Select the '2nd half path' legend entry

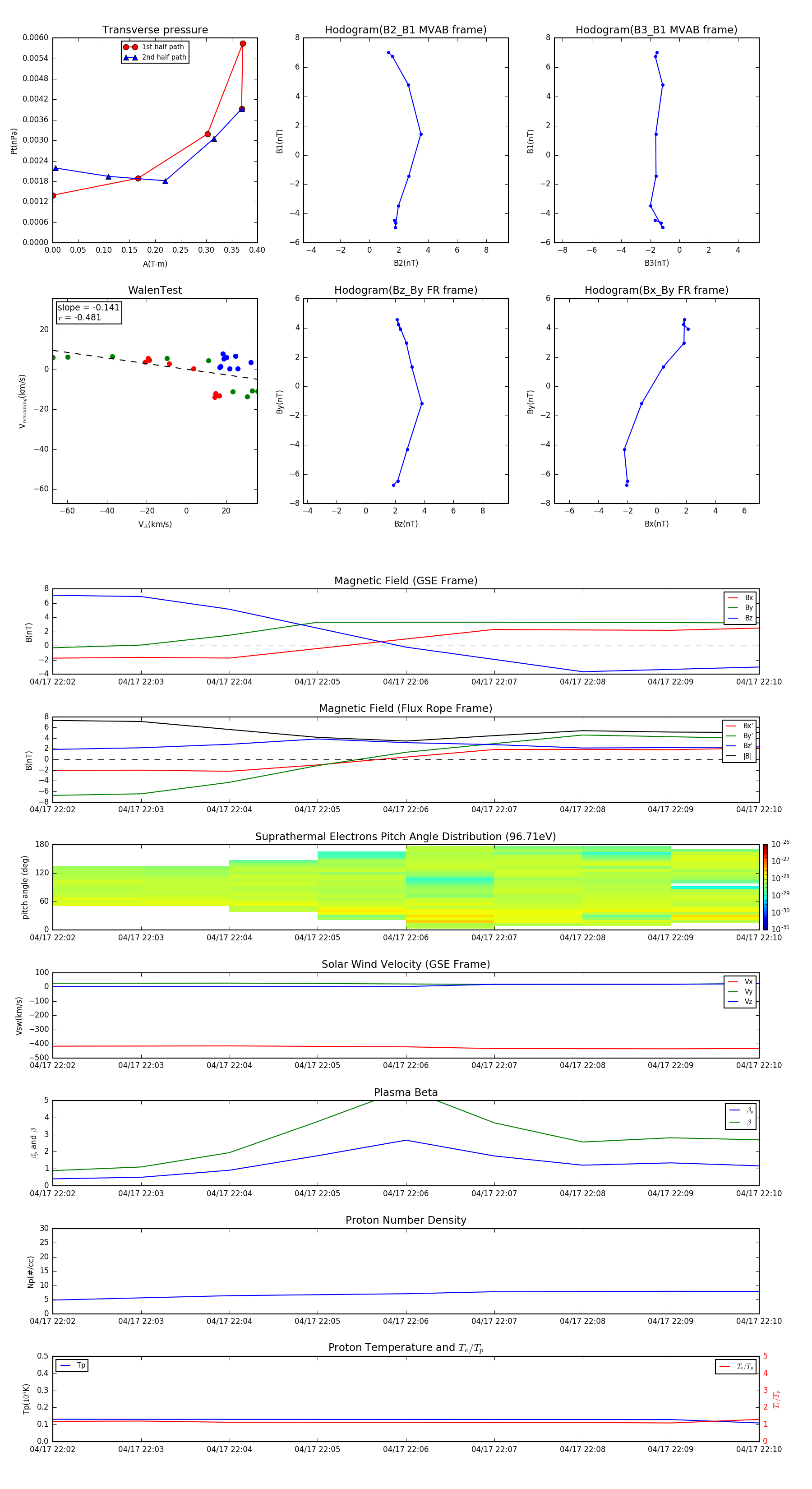[154, 57]
